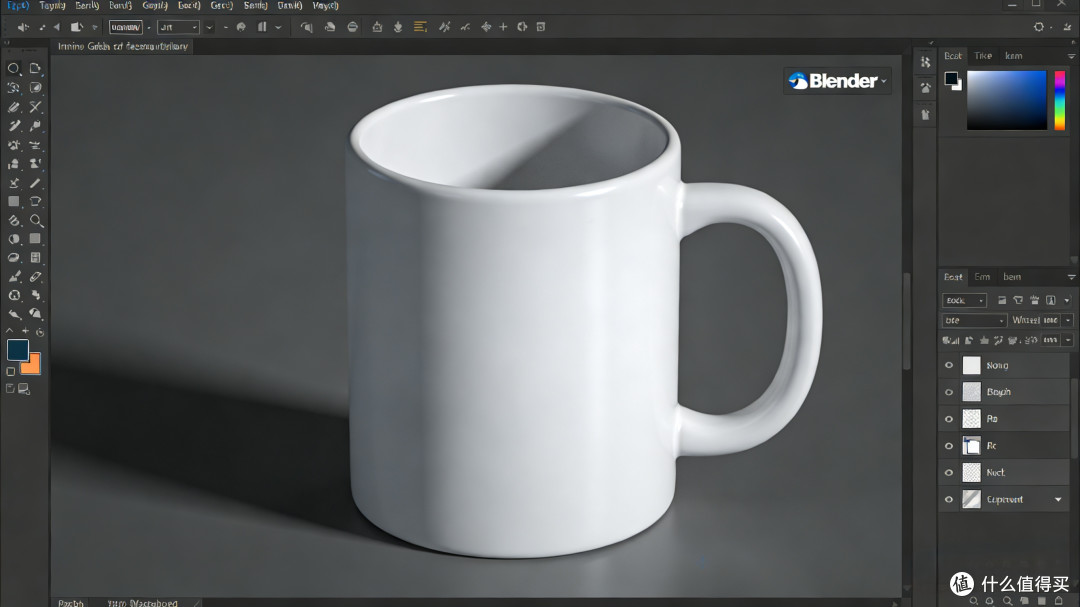Toggle visibility of the Ra layer
Viewport: 1080px width, 607px height.
[x=949, y=419]
